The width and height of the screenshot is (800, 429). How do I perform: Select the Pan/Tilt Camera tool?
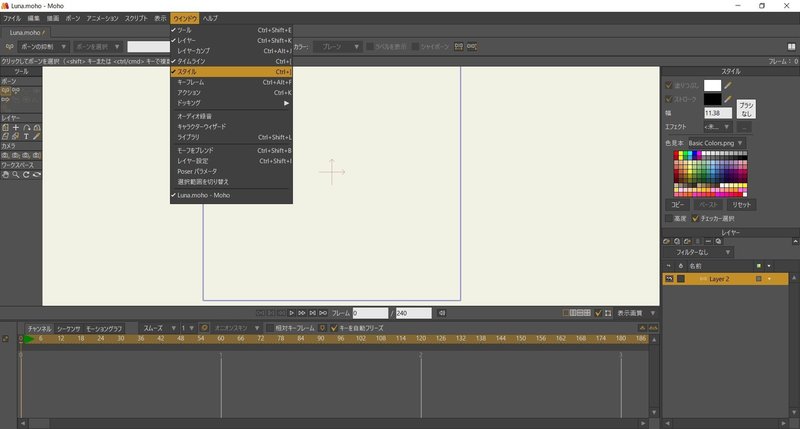pos(37,155)
